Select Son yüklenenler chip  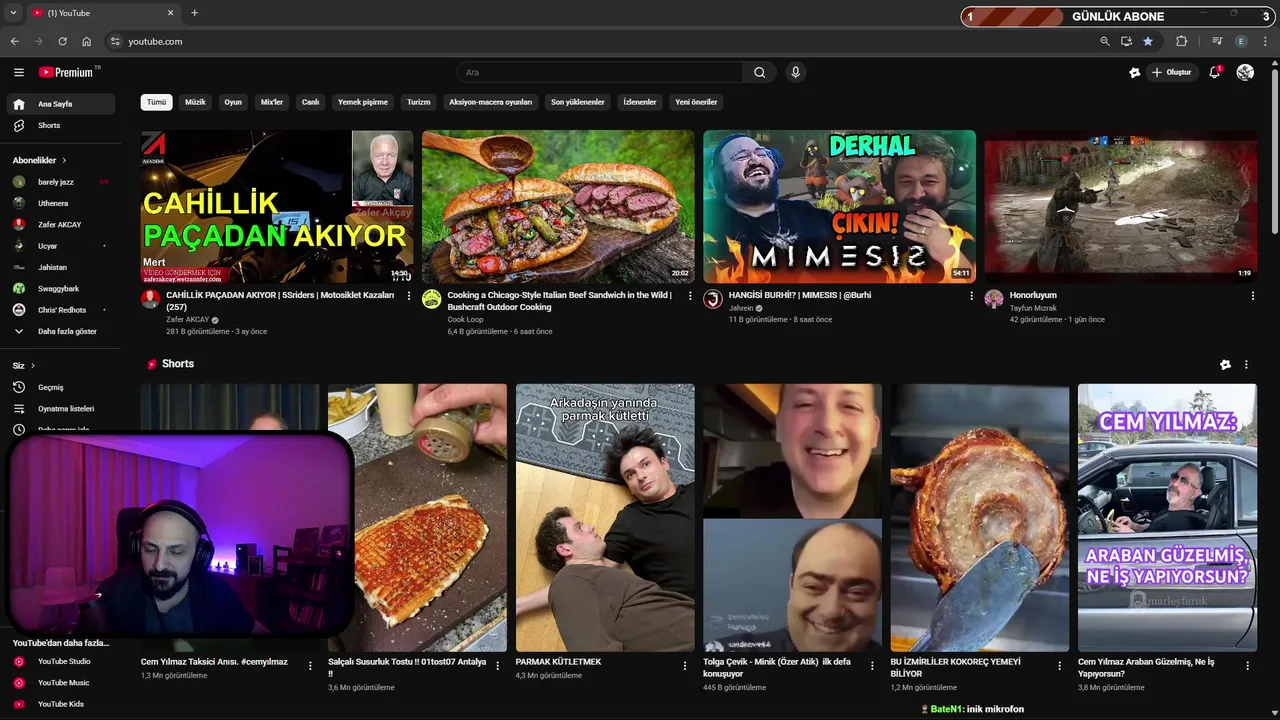[x=578, y=102]
